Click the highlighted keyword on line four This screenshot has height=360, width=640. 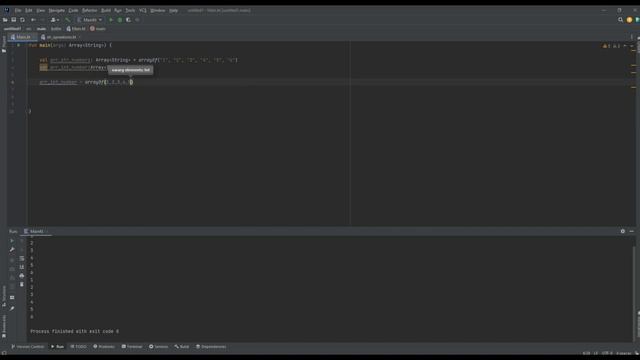(x=43, y=67)
